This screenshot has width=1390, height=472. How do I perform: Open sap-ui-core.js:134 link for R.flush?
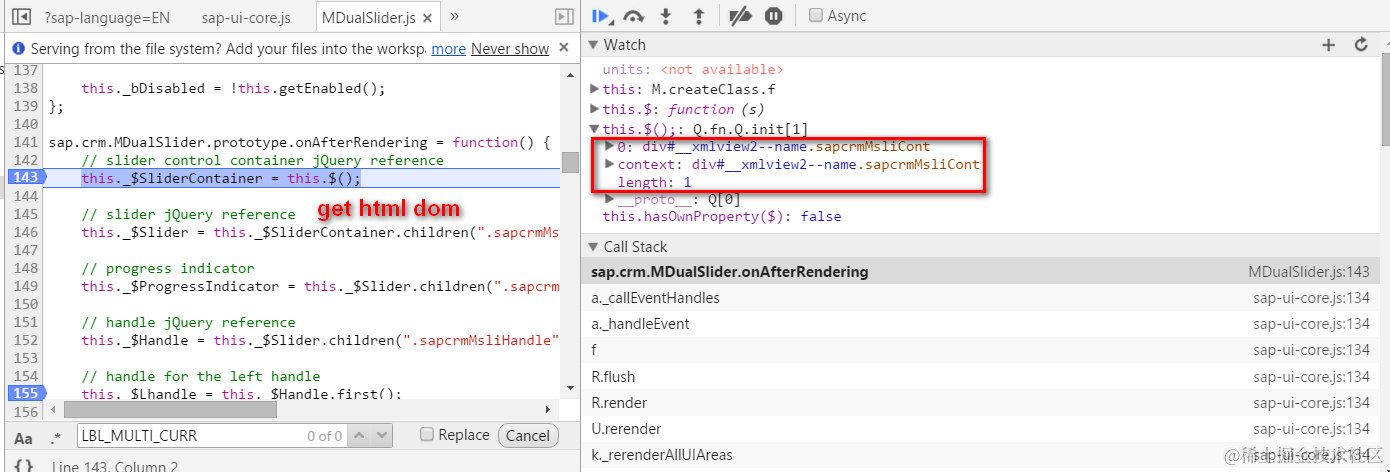pos(1311,376)
